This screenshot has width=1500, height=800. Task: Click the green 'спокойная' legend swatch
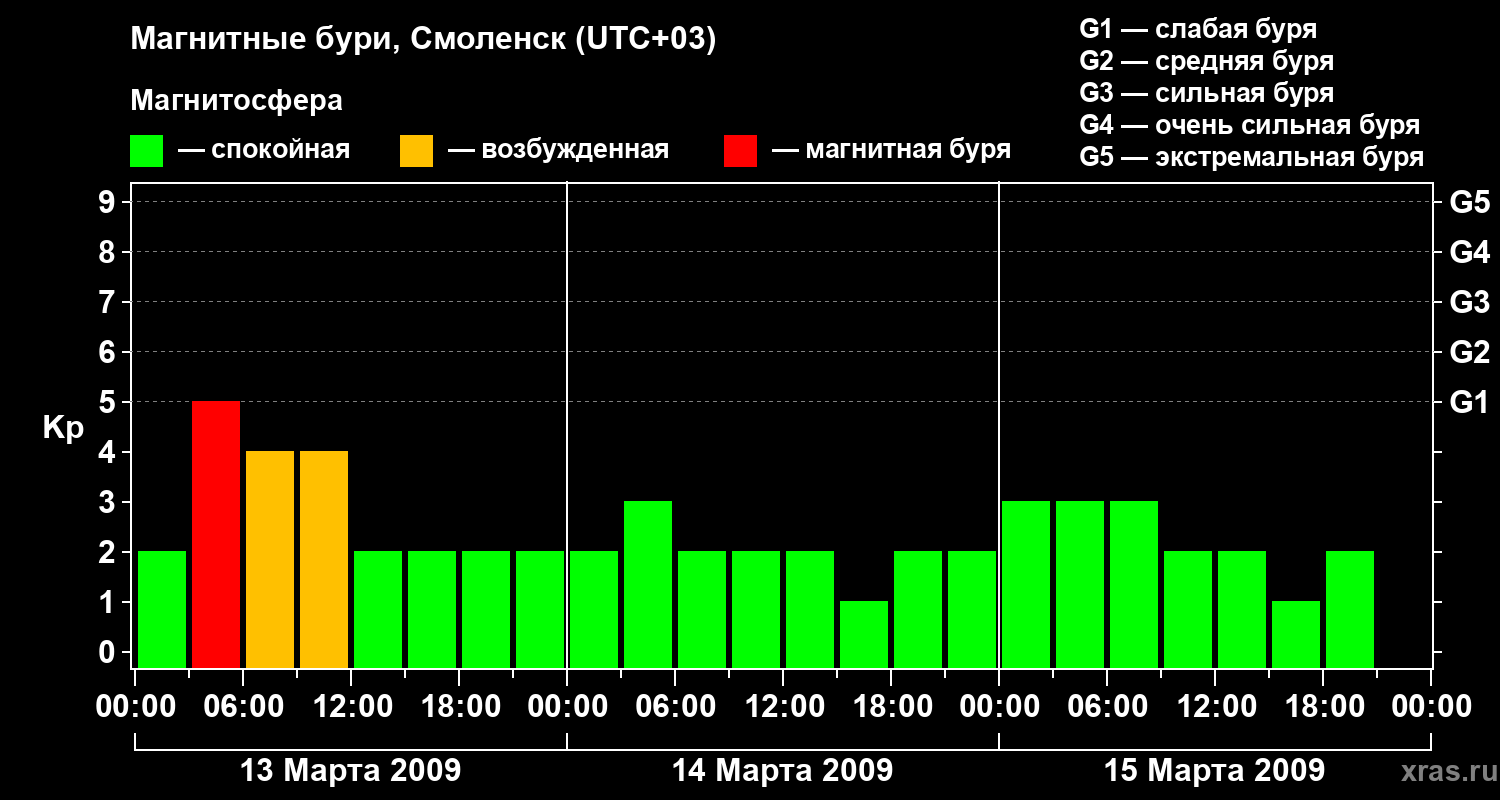tap(146, 151)
